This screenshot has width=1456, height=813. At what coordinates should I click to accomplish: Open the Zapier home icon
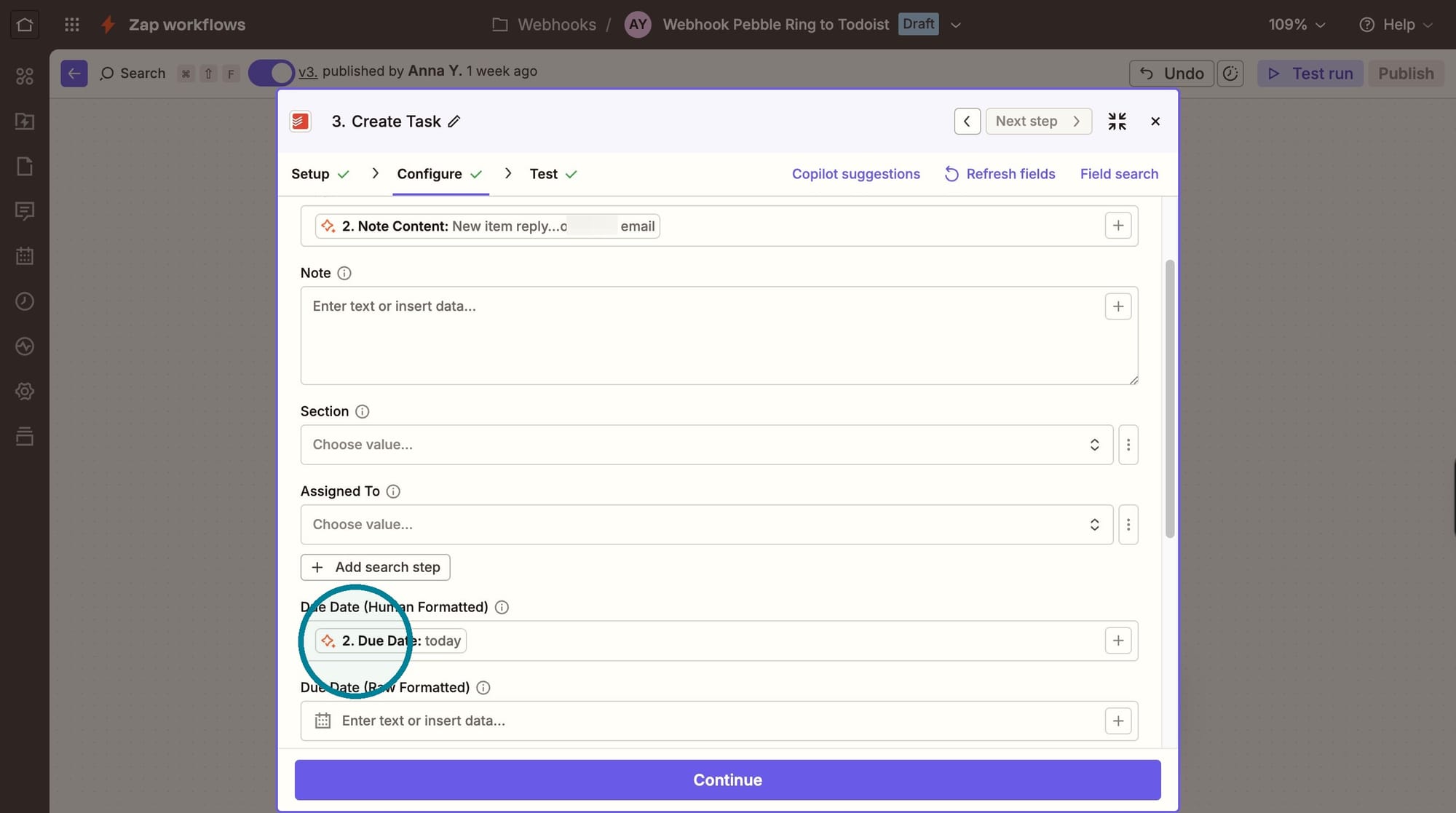coord(25,25)
